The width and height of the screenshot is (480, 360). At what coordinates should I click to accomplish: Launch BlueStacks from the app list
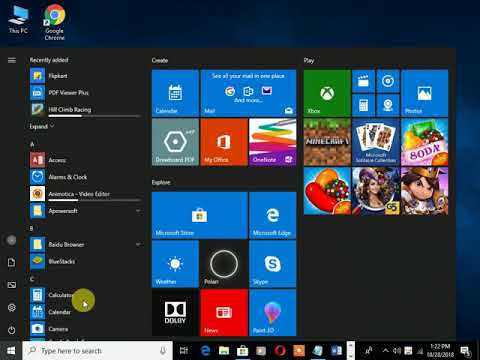pos(85,261)
